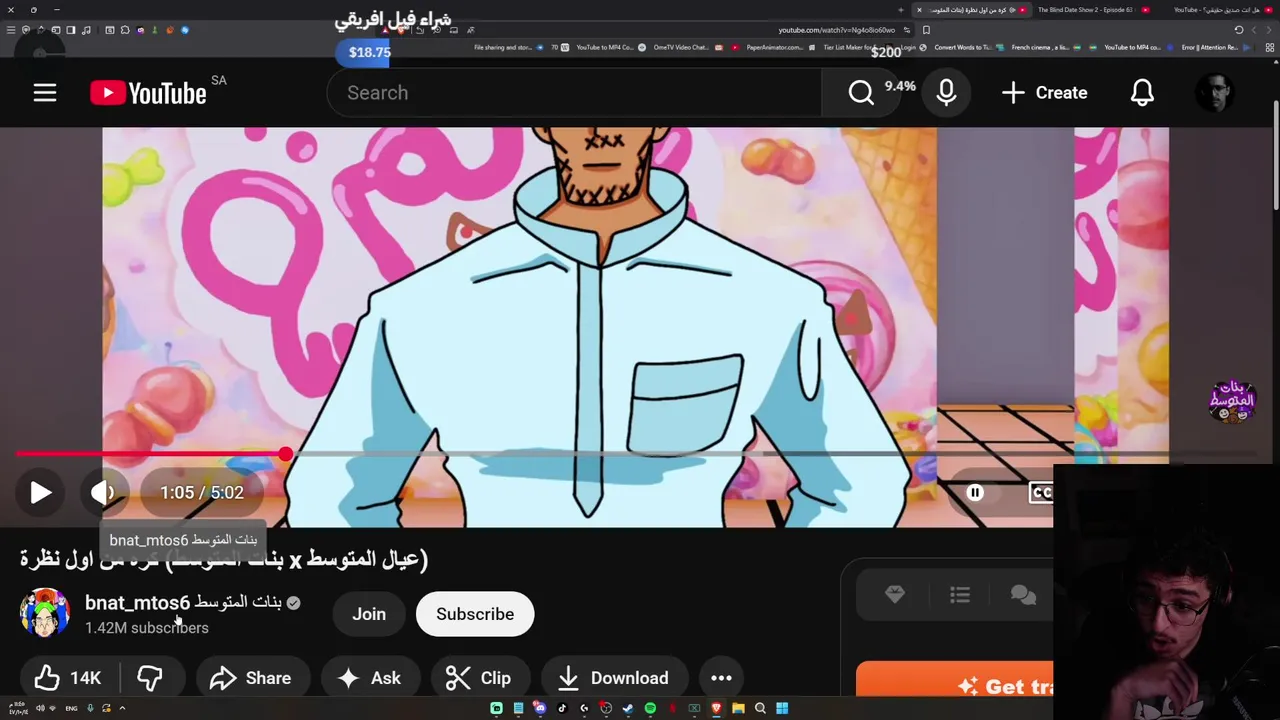Open the Create menu

1044,93
